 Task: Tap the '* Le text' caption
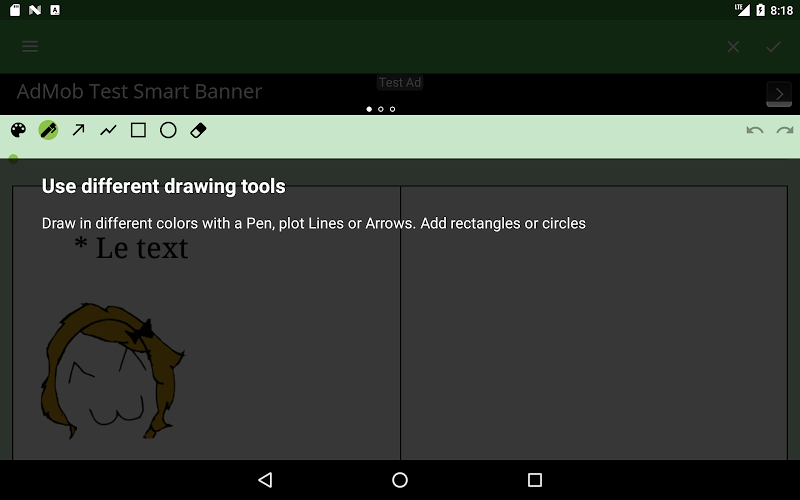pos(132,248)
